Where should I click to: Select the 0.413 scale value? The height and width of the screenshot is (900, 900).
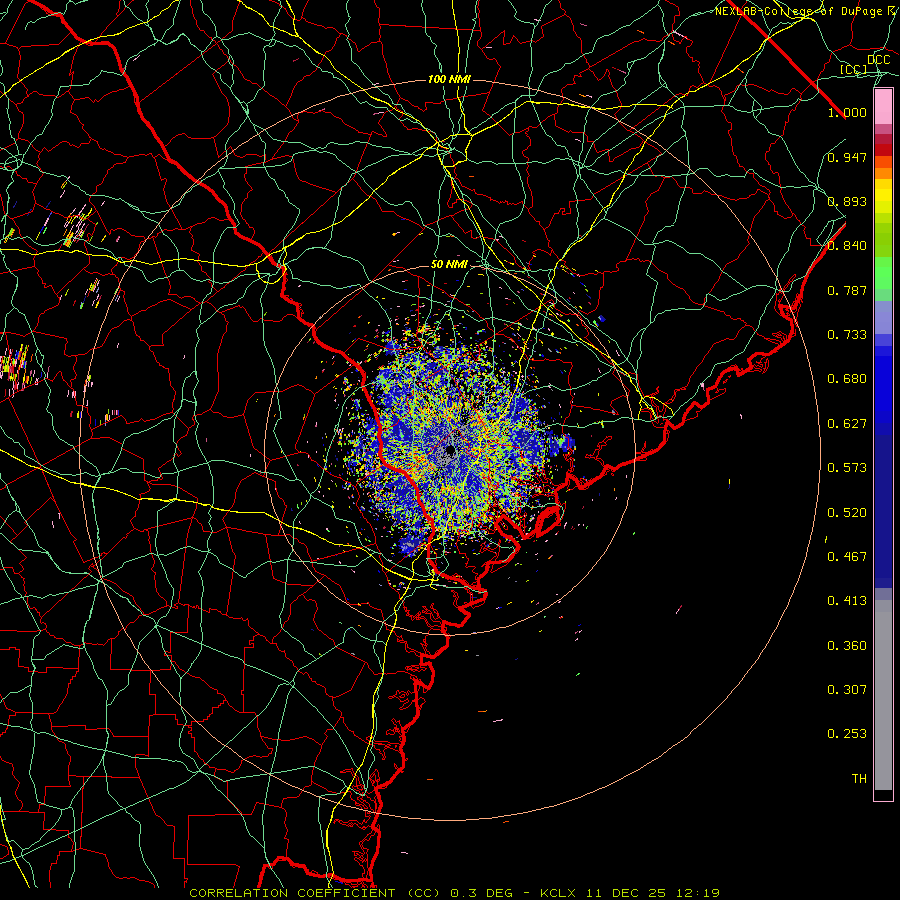pyautogui.click(x=847, y=601)
